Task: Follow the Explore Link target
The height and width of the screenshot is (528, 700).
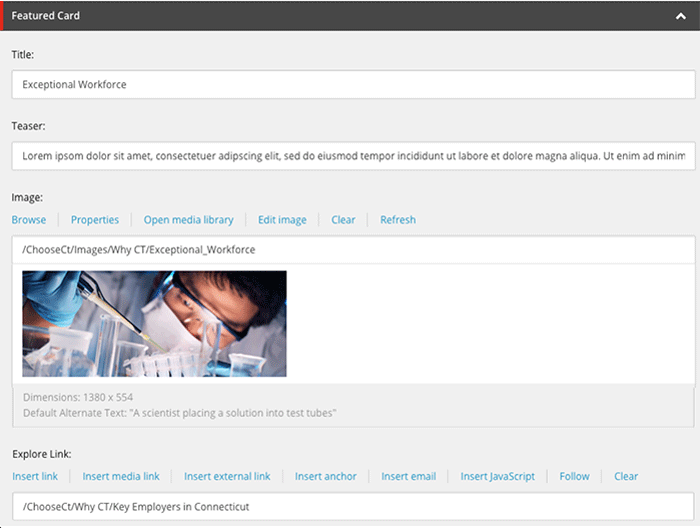Action: pos(575,477)
